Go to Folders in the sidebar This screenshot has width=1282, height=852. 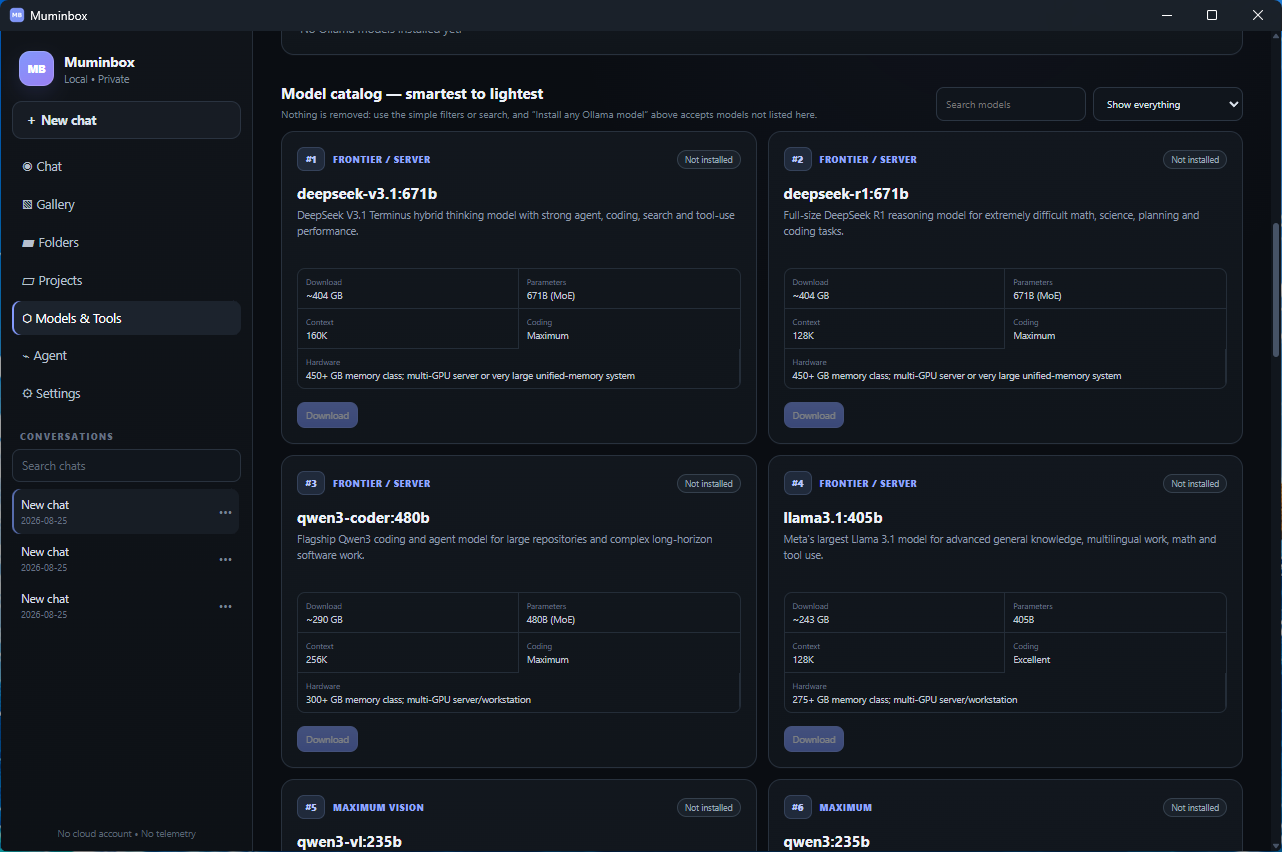[x=126, y=243]
